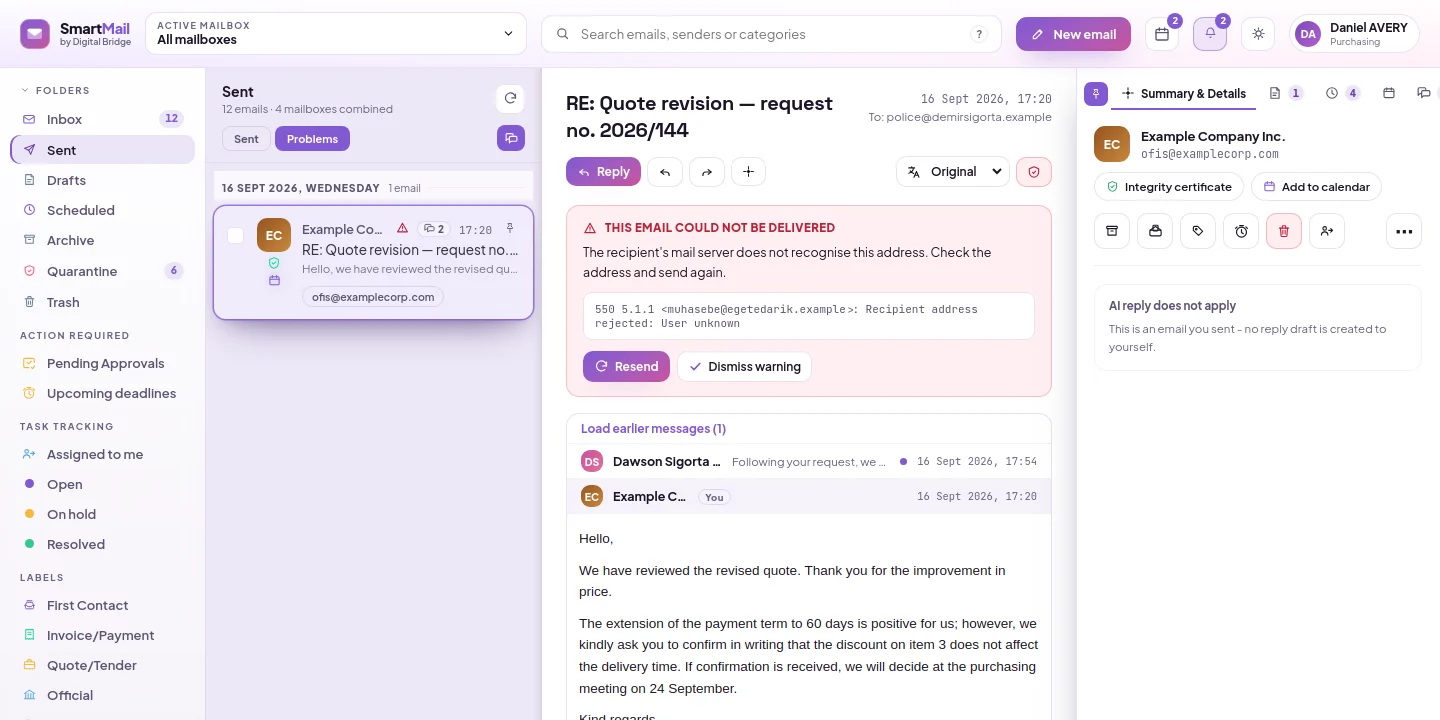1440x720 pixels.
Task: Refresh the Sent email list
Action: pos(510,98)
